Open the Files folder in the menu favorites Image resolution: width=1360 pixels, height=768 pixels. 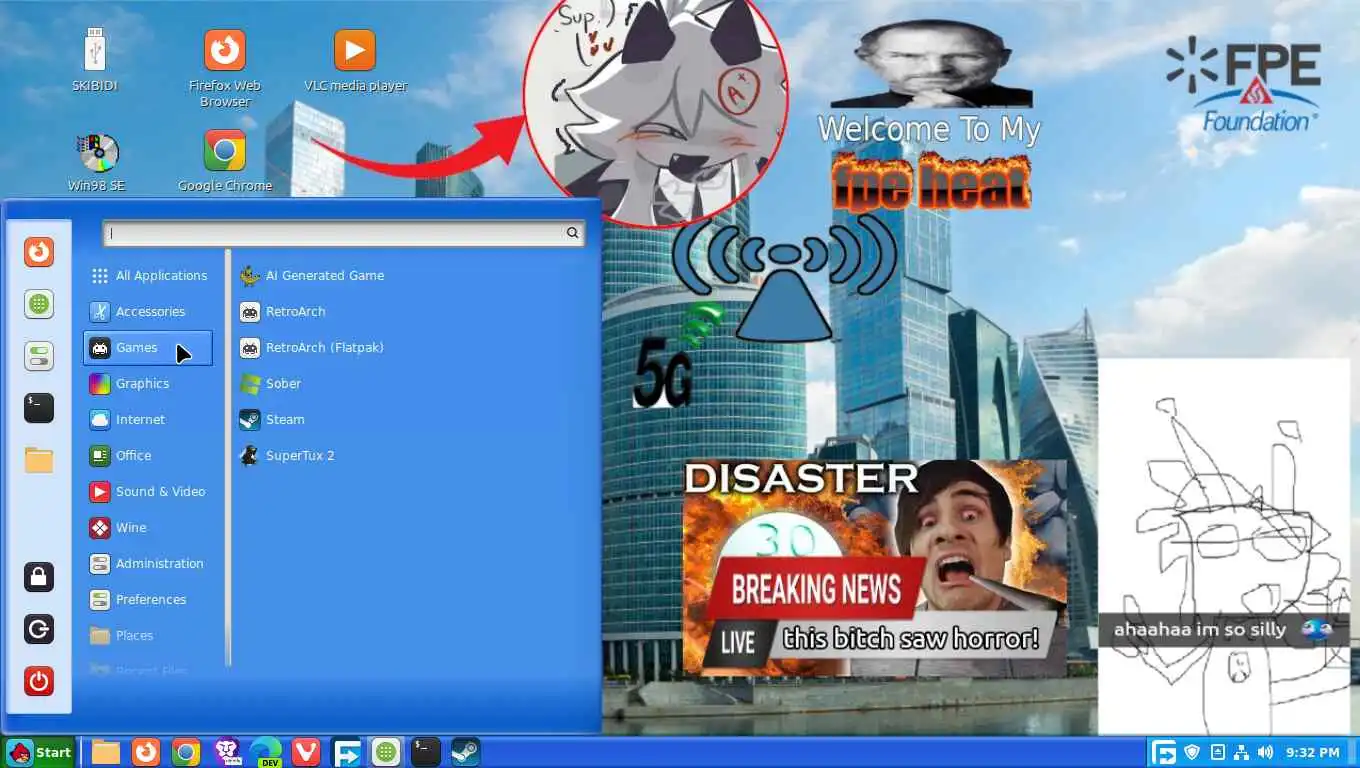click(39, 460)
